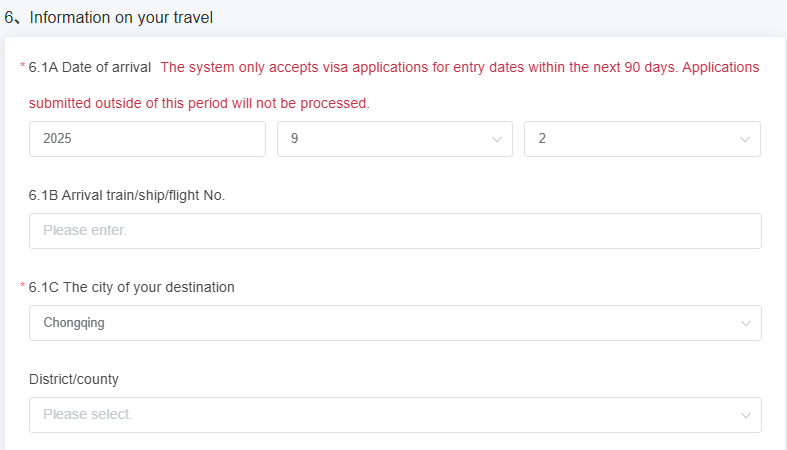
Task: Click the red asterisk before 6.1C
Action: point(22,288)
